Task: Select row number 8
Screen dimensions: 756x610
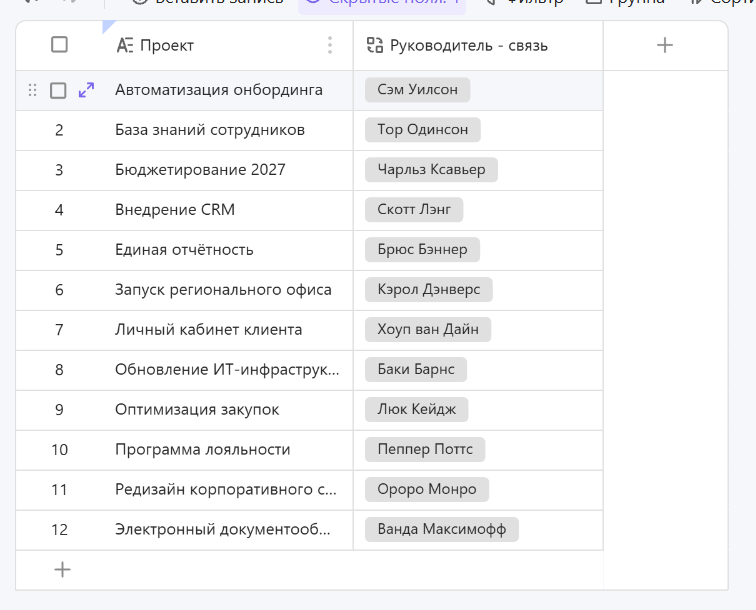Action: pos(59,370)
